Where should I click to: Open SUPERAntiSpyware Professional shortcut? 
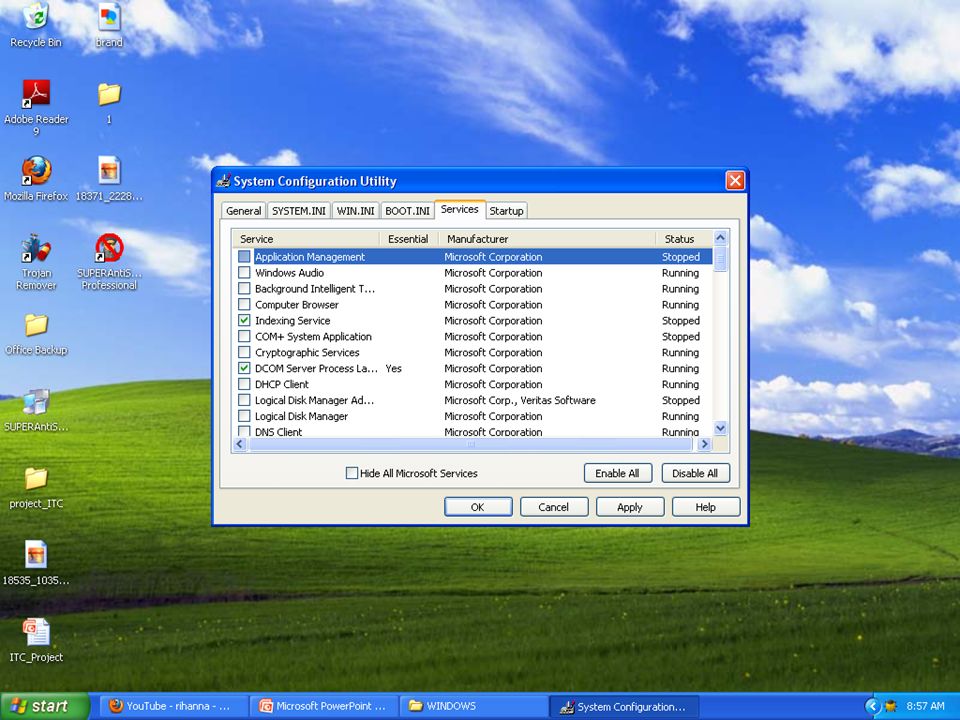[109, 261]
